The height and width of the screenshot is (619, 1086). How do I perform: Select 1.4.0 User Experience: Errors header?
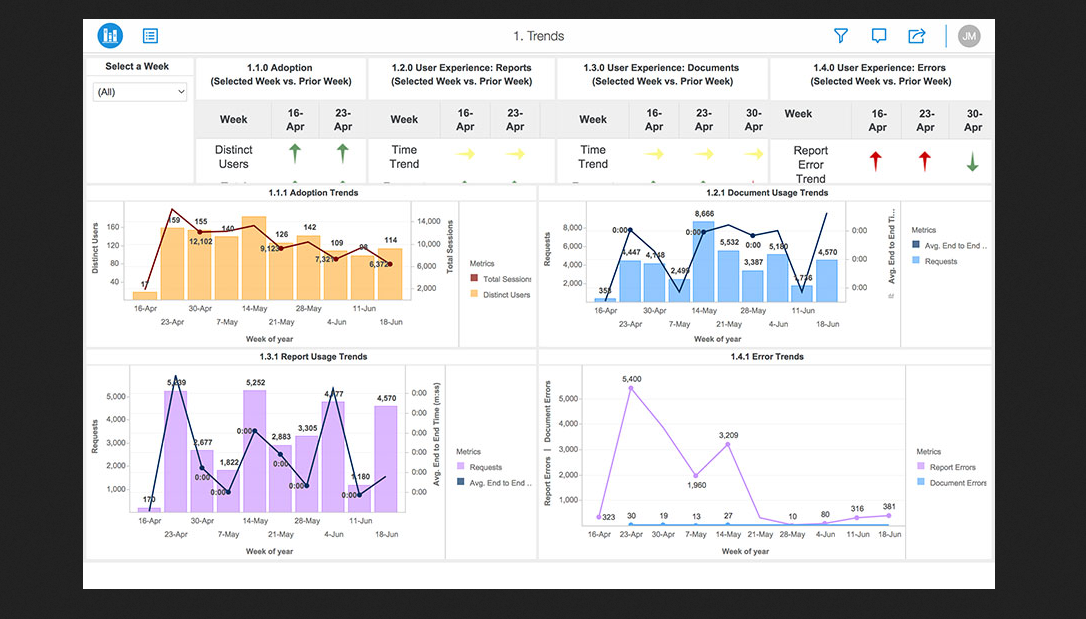click(x=880, y=74)
